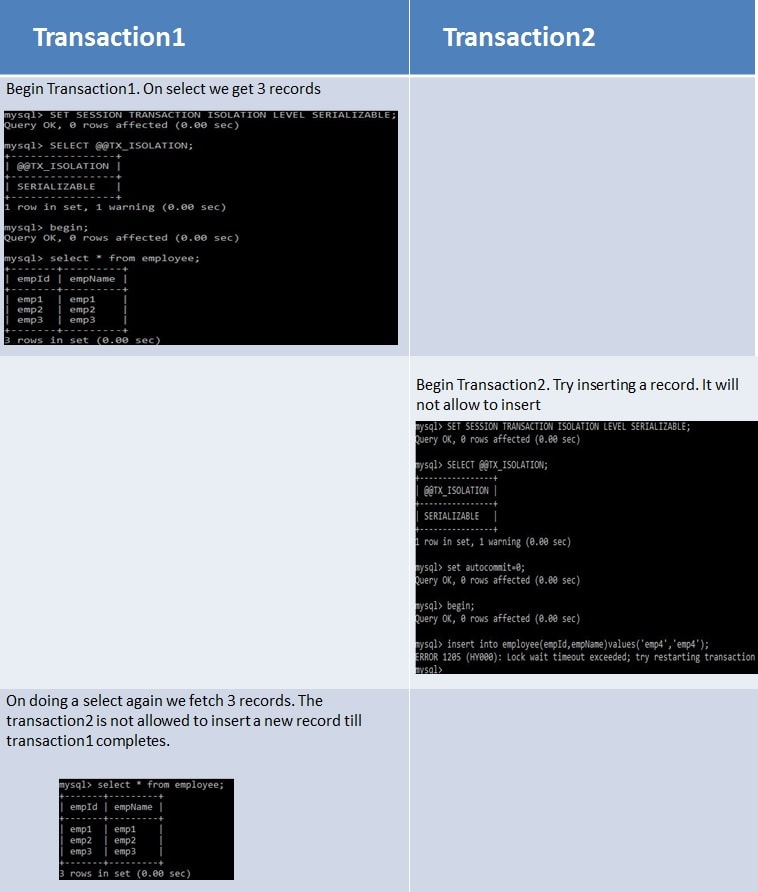Screen dimensions: 758x892
Task: Click 'On doing a select again' paragraph
Action: point(184,721)
